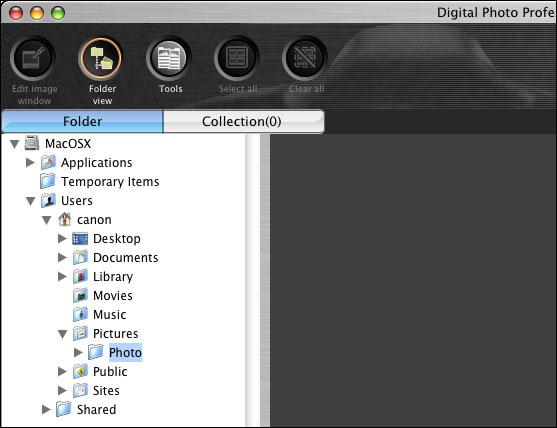Select the MacOSX drive icon

pos(32,143)
